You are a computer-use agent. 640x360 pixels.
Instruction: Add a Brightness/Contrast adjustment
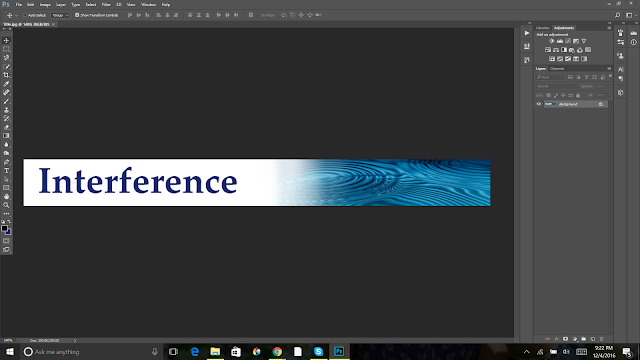point(552,41)
